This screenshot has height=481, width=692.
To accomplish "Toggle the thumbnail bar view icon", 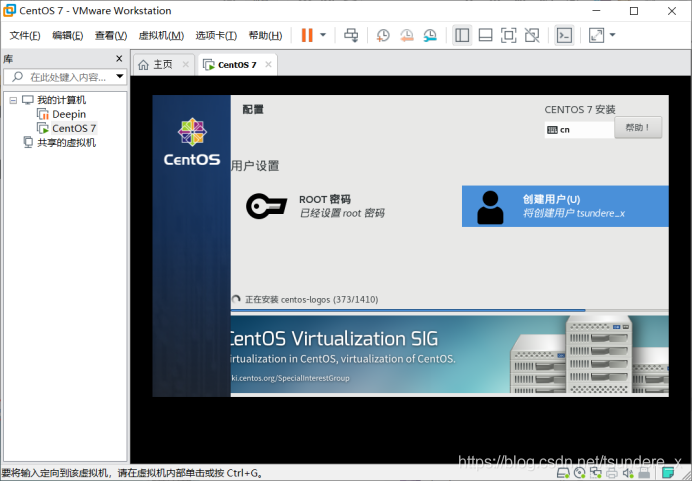I will 485,35.
